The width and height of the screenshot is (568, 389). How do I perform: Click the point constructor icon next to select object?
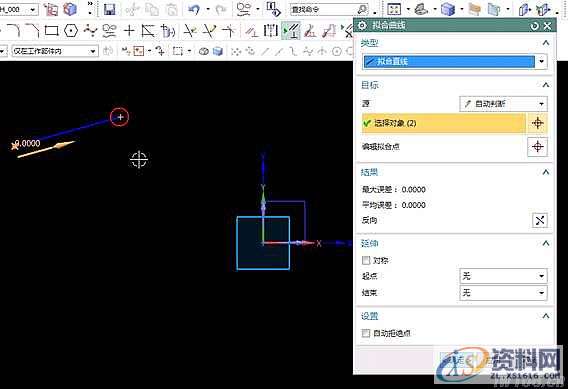click(537, 123)
